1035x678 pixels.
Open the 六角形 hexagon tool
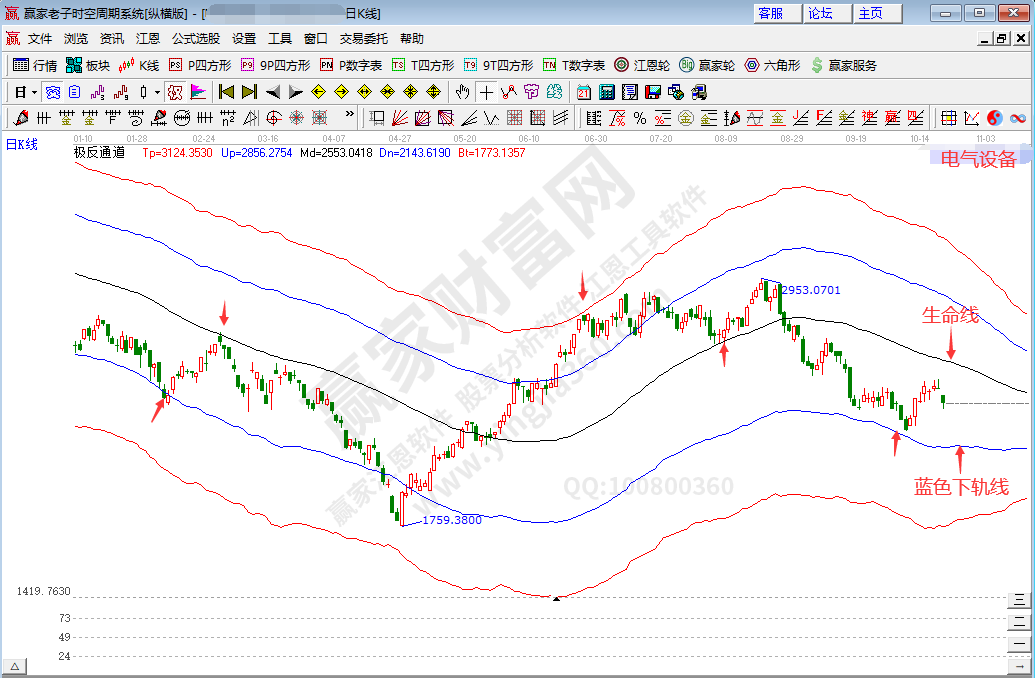(772, 65)
